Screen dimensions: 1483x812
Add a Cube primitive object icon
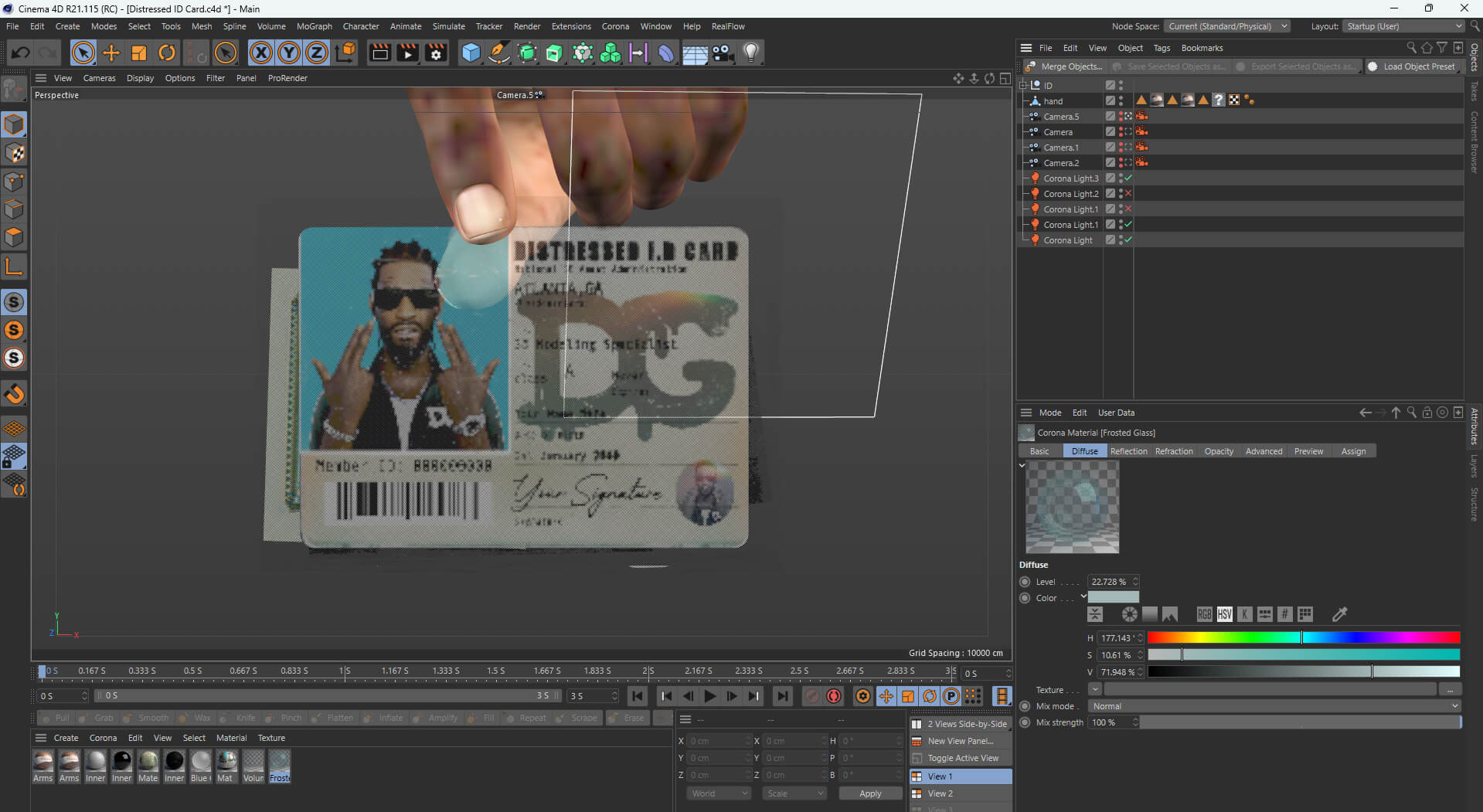point(471,53)
